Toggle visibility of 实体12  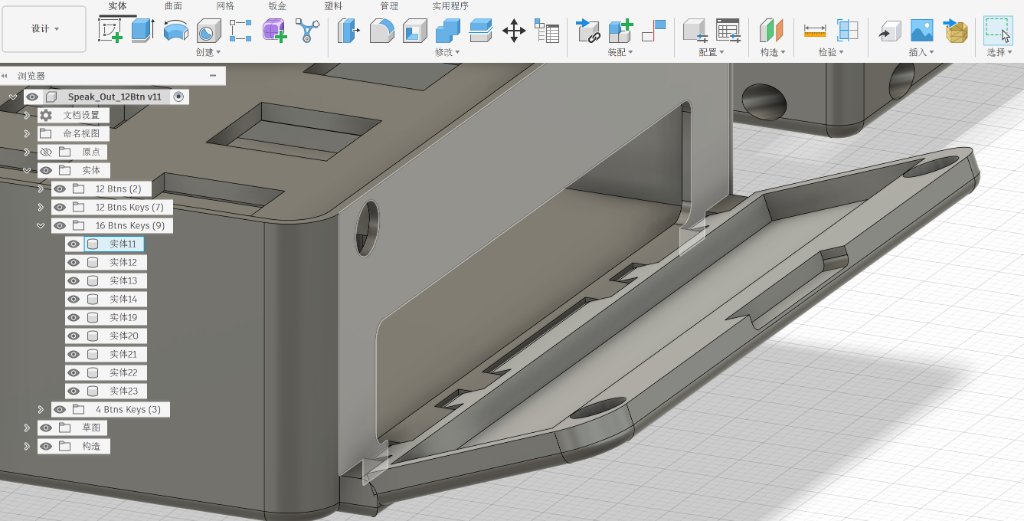[x=73, y=262]
